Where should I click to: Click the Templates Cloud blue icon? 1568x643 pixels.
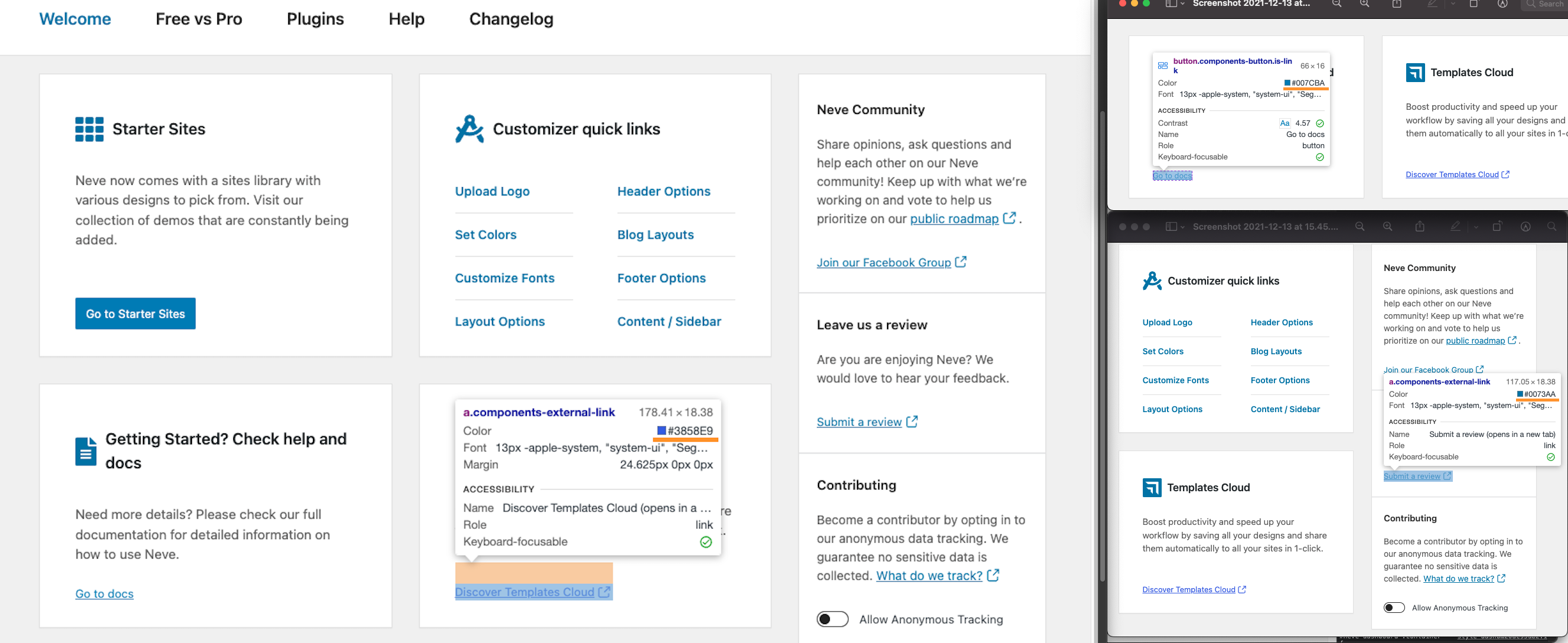point(1415,73)
